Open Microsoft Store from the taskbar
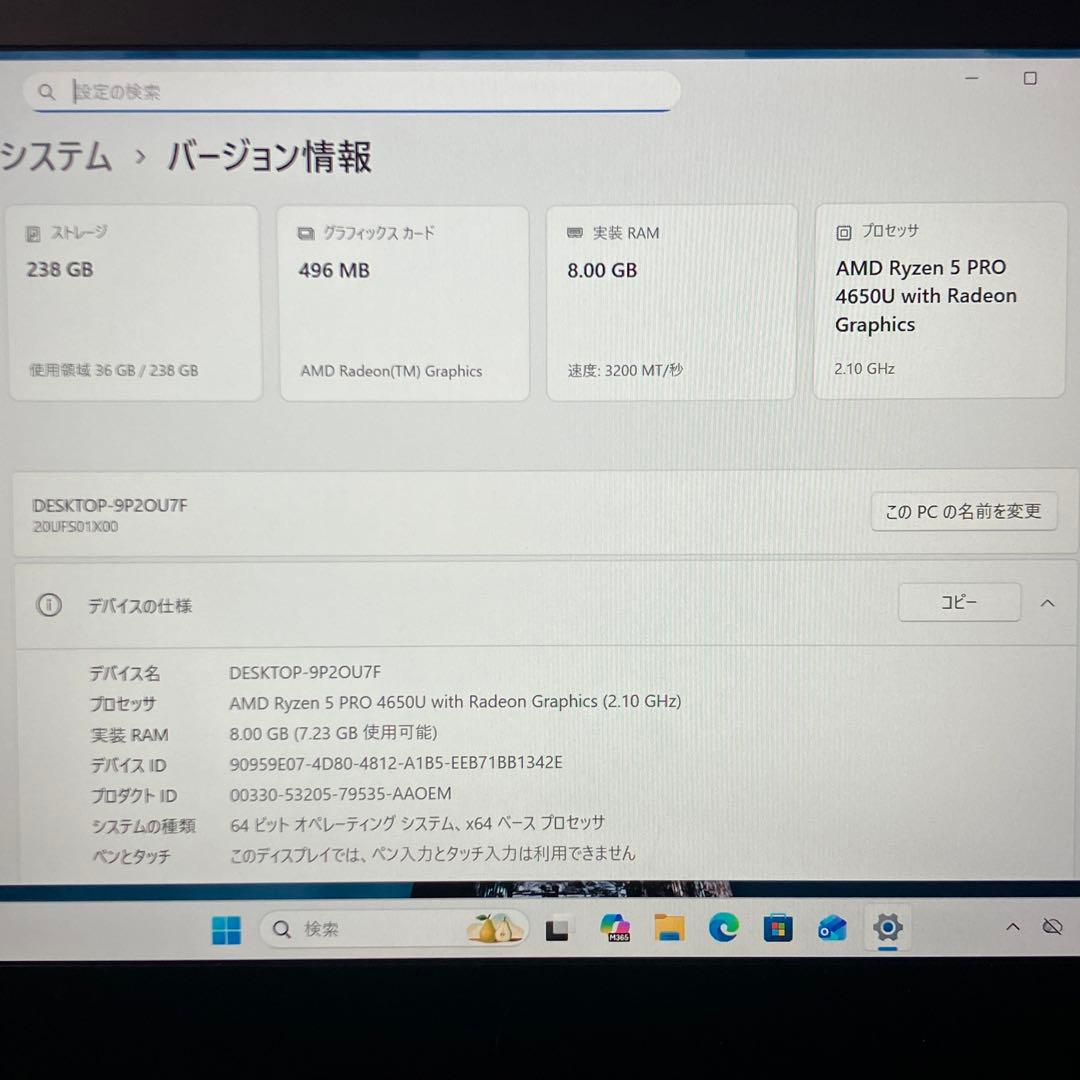1080x1080 pixels. pos(778,928)
